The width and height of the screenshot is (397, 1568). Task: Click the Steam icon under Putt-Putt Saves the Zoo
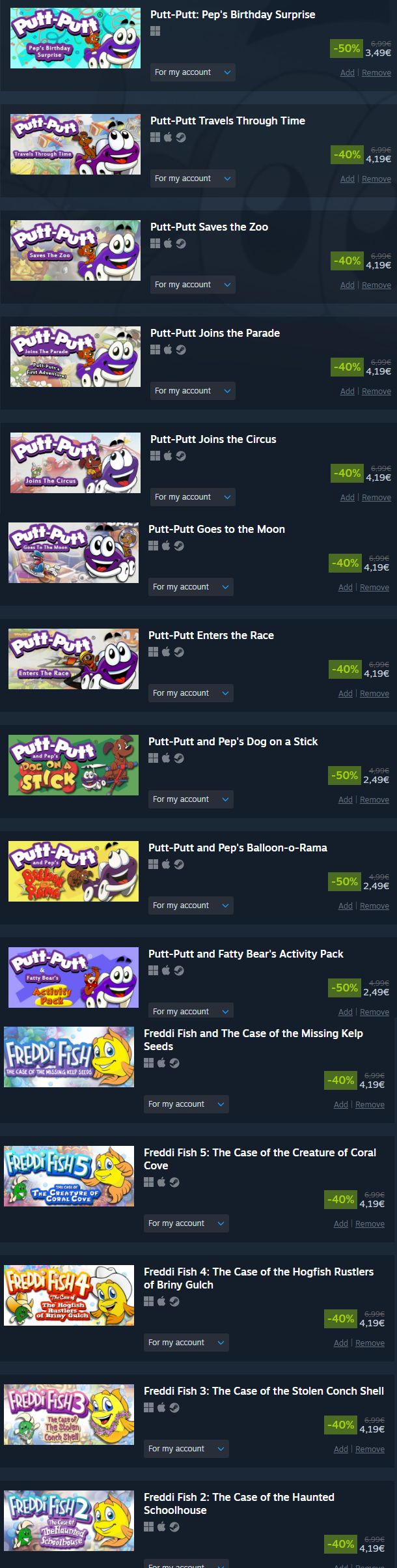pyautogui.click(x=181, y=244)
